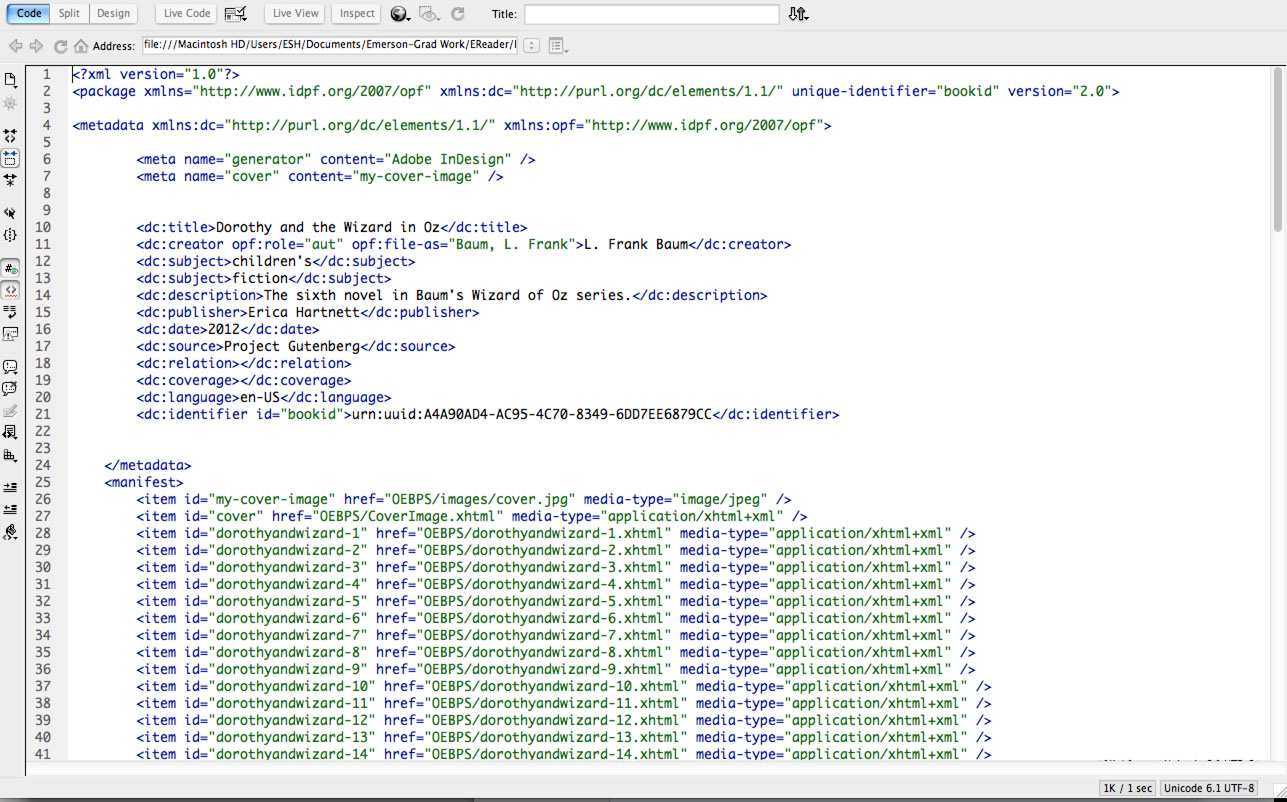Switch to Design view
The height and width of the screenshot is (802, 1287).
[x=113, y=13]
